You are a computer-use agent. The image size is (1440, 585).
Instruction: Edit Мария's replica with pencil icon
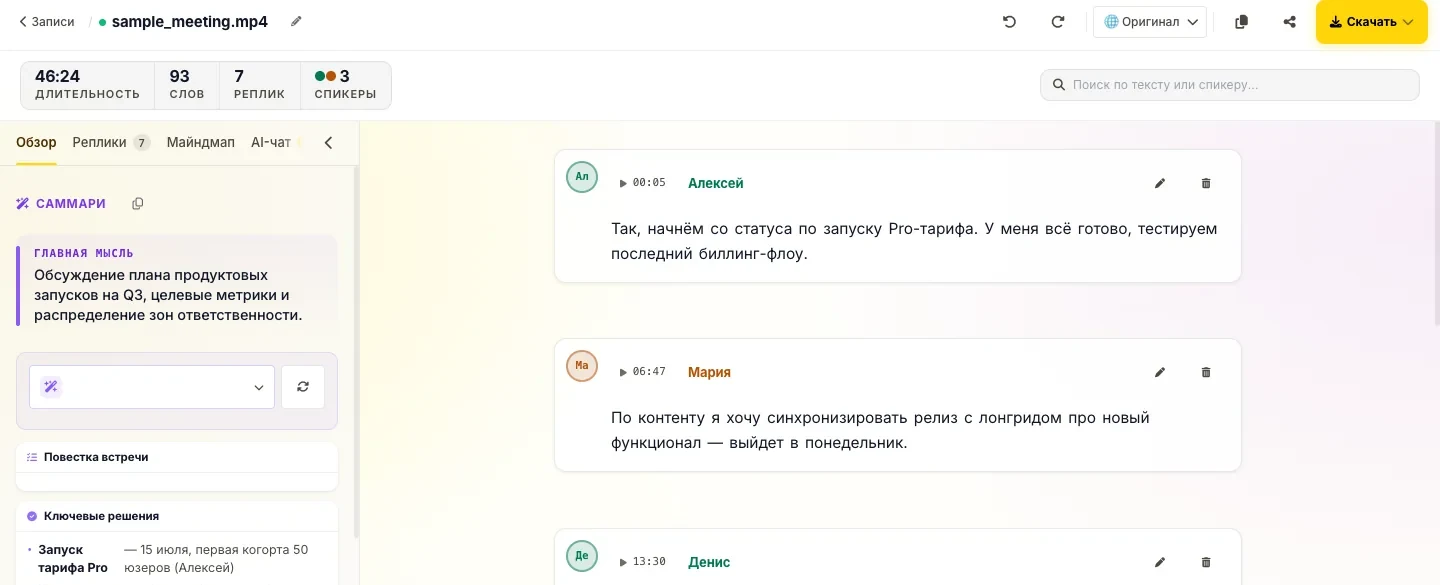(x=1160, y=372)
